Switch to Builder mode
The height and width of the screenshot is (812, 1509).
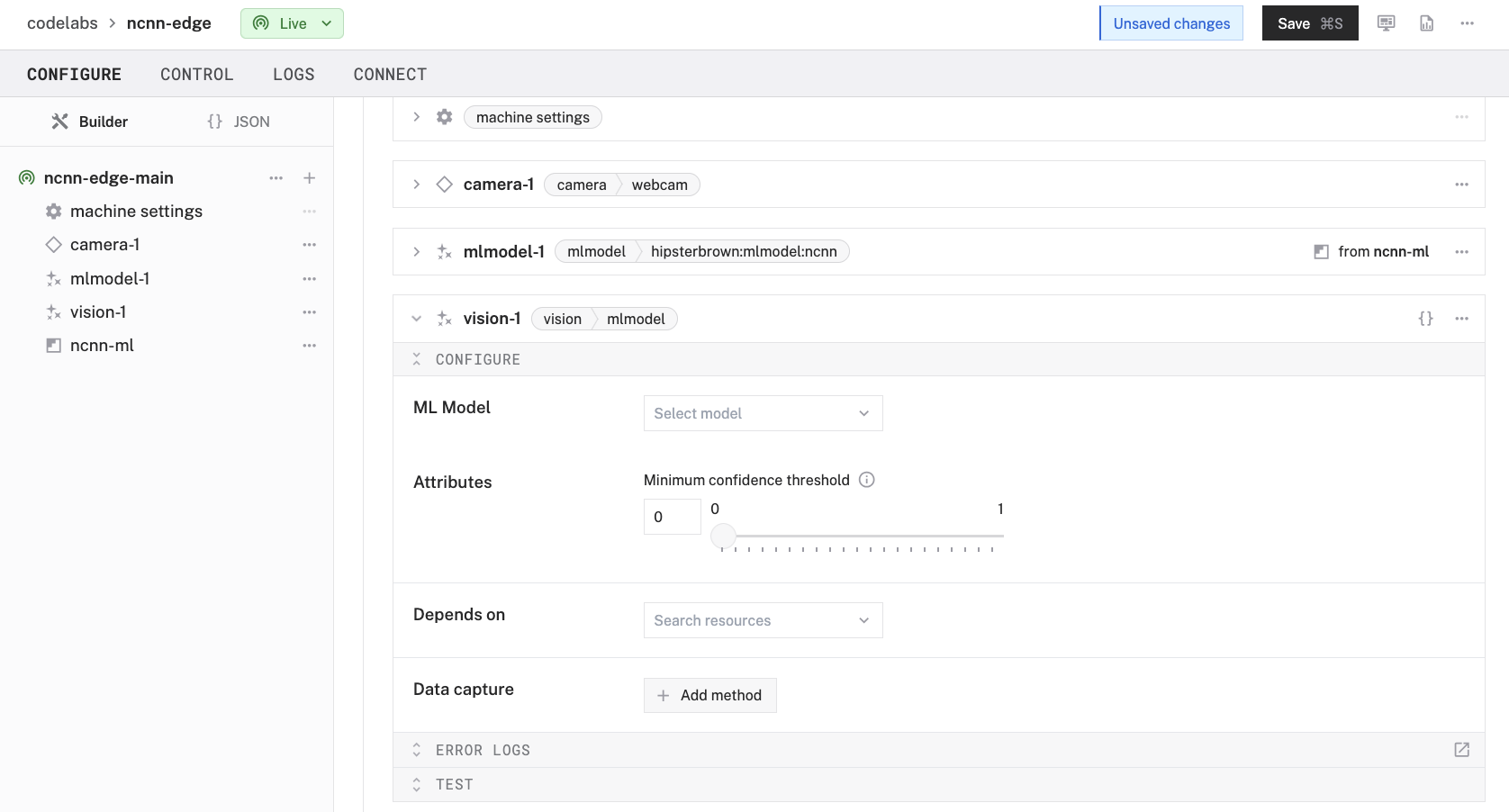pyautogui.click(x=89, y=122)
